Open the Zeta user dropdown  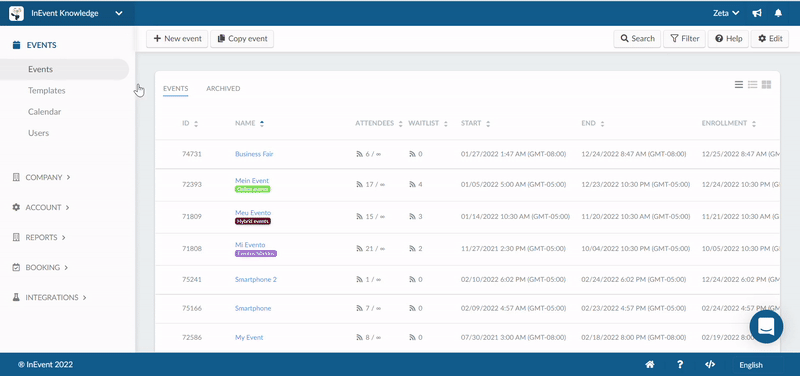coord(726,13)
